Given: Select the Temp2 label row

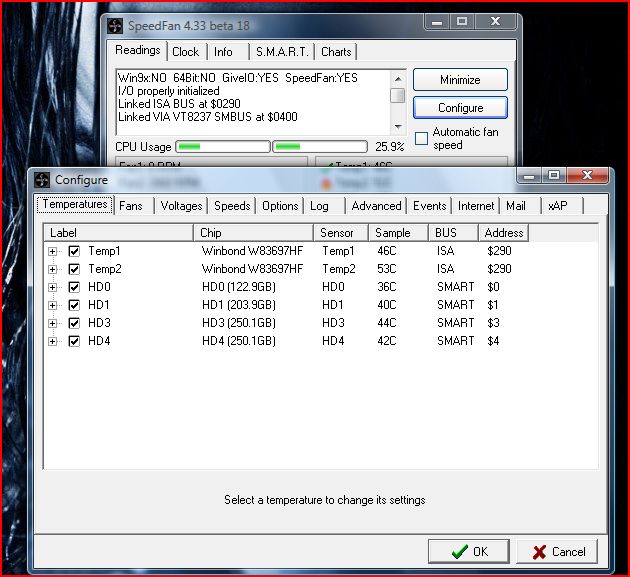Looking at the screenshot, I should point(105,269).
